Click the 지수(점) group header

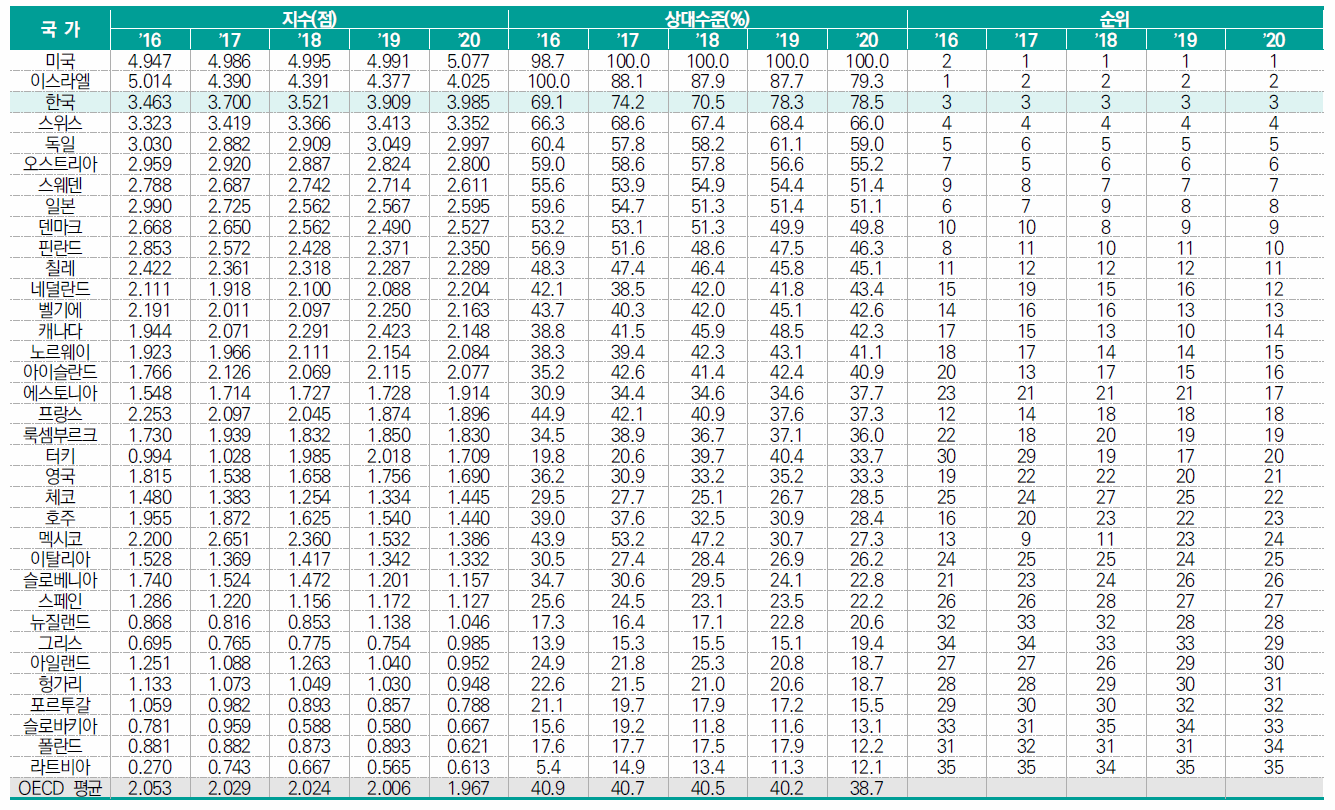pos(309,18)
